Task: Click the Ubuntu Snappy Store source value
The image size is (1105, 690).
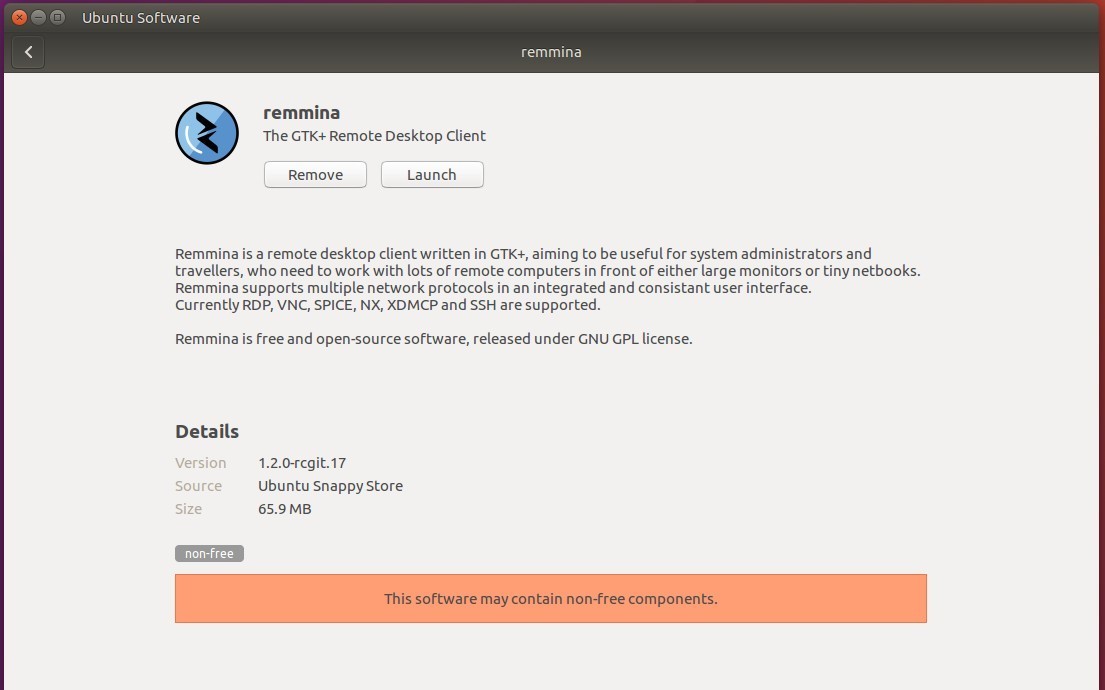Action: pyautogui.click(x=330, y=486)
